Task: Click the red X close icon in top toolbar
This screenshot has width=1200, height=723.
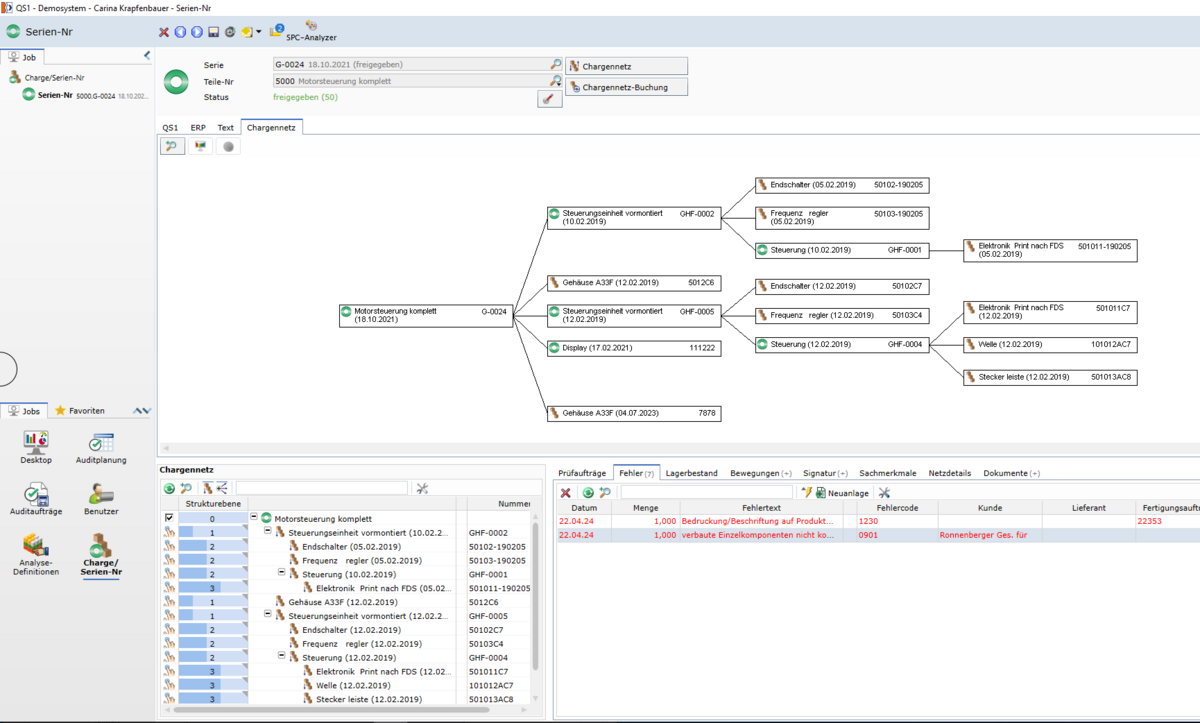Action: pos(164,32)
